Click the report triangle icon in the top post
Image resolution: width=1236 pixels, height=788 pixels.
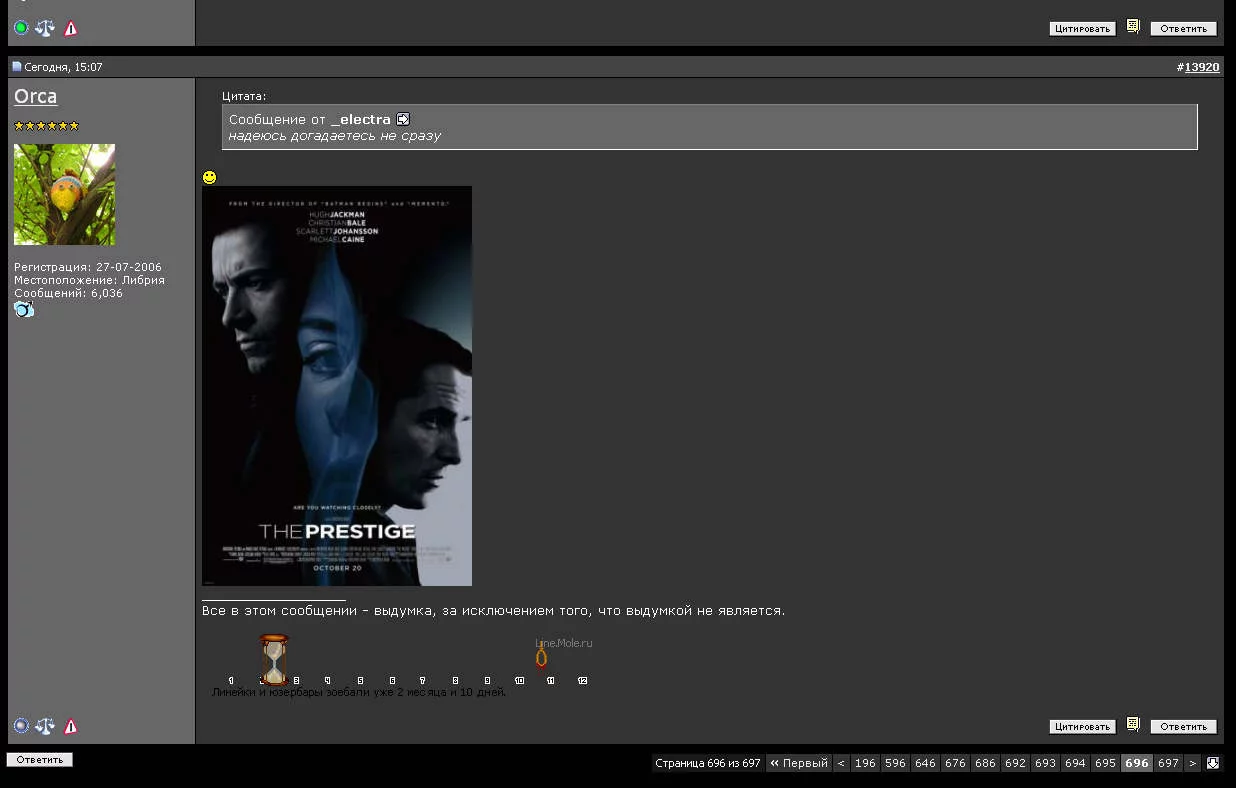point(71,28)
